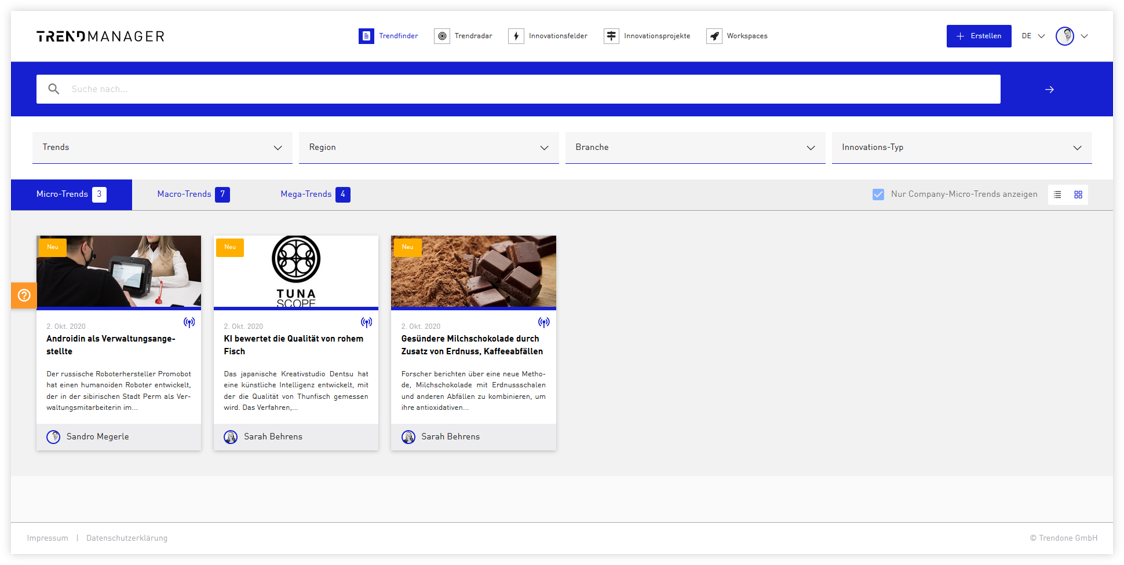Toggle Nur Company-Micro-Trends anzeigen checkbox

878,194
